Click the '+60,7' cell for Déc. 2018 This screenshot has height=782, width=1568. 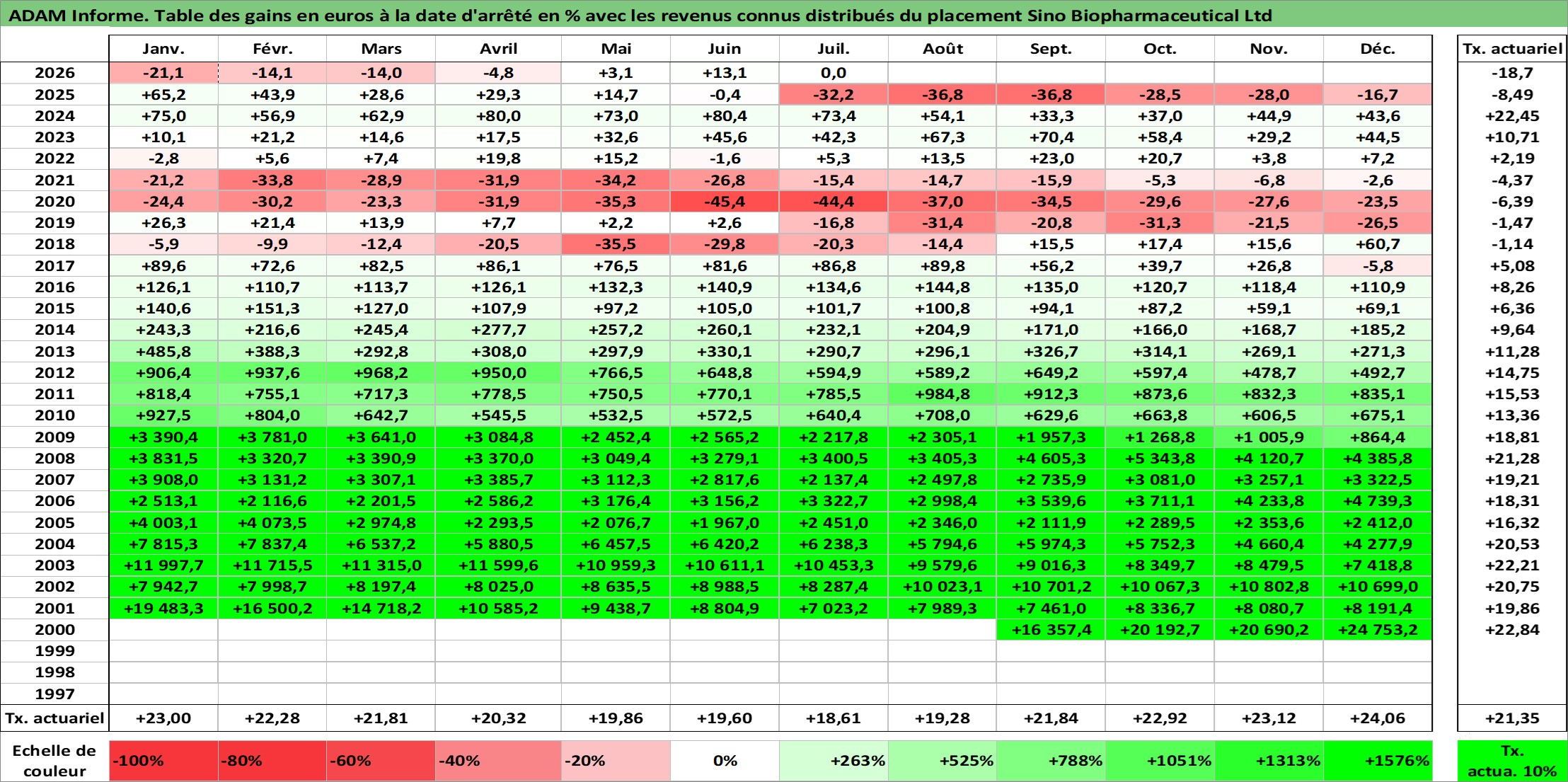coord(1378,244)
